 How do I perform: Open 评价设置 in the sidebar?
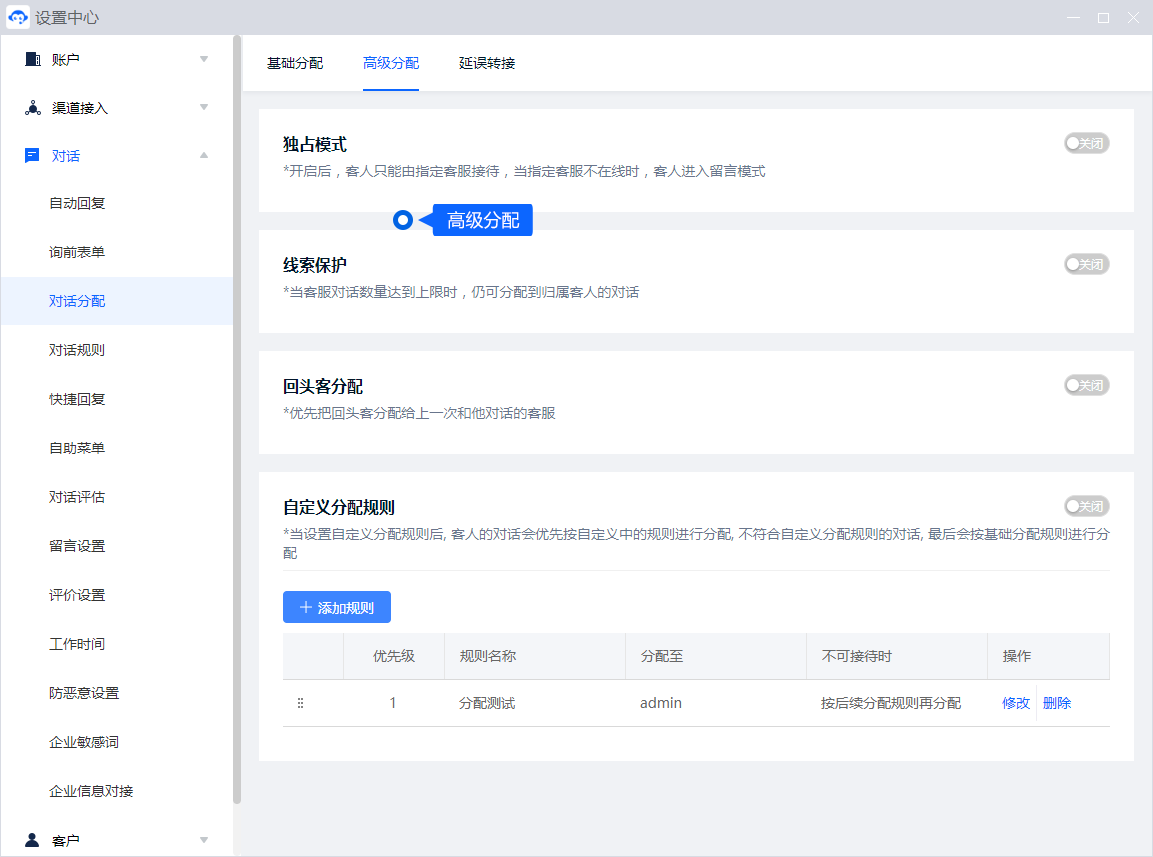(76, 595)
